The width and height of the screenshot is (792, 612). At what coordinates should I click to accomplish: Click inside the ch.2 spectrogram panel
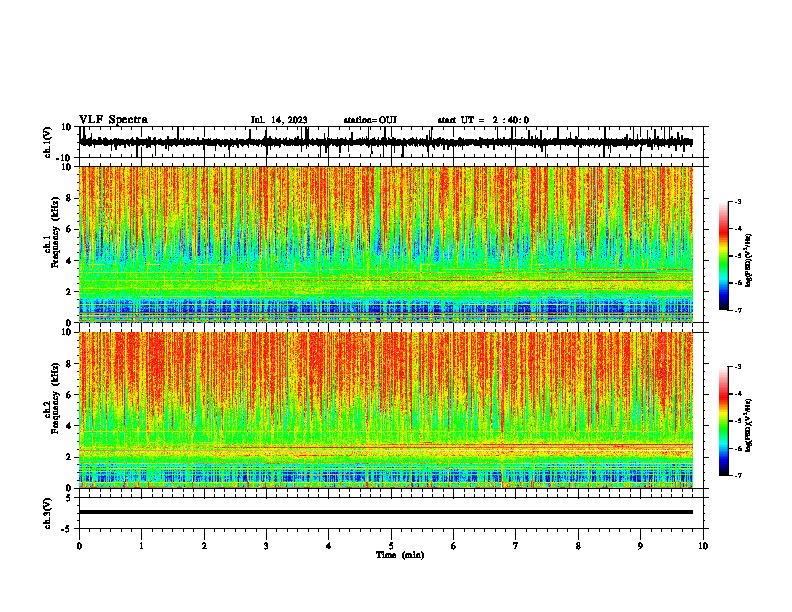pyautogui.click(x=386, y=410)
